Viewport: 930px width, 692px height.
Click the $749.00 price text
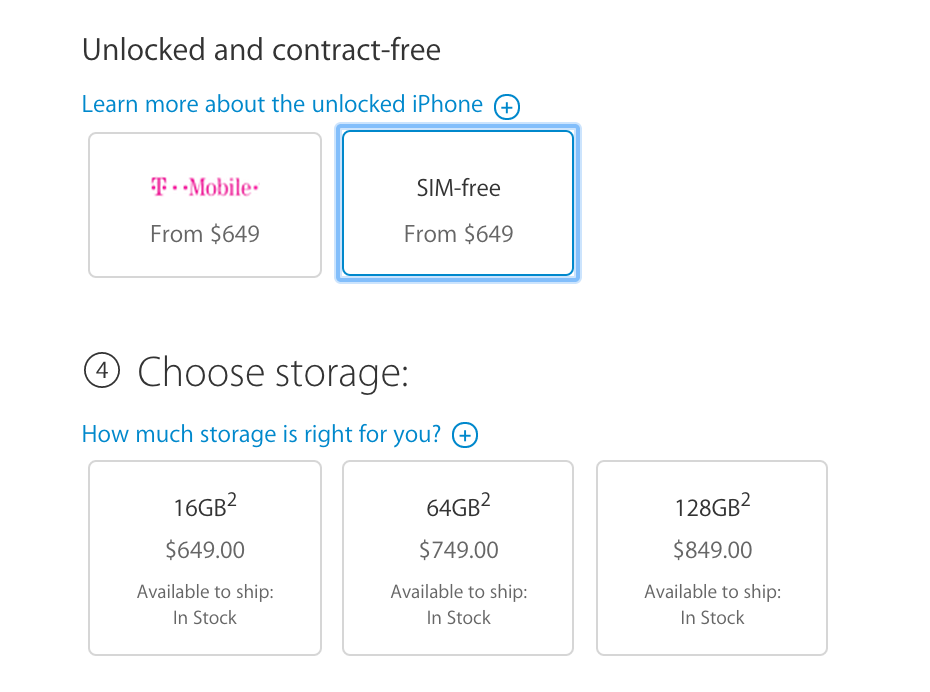(458, 550)
